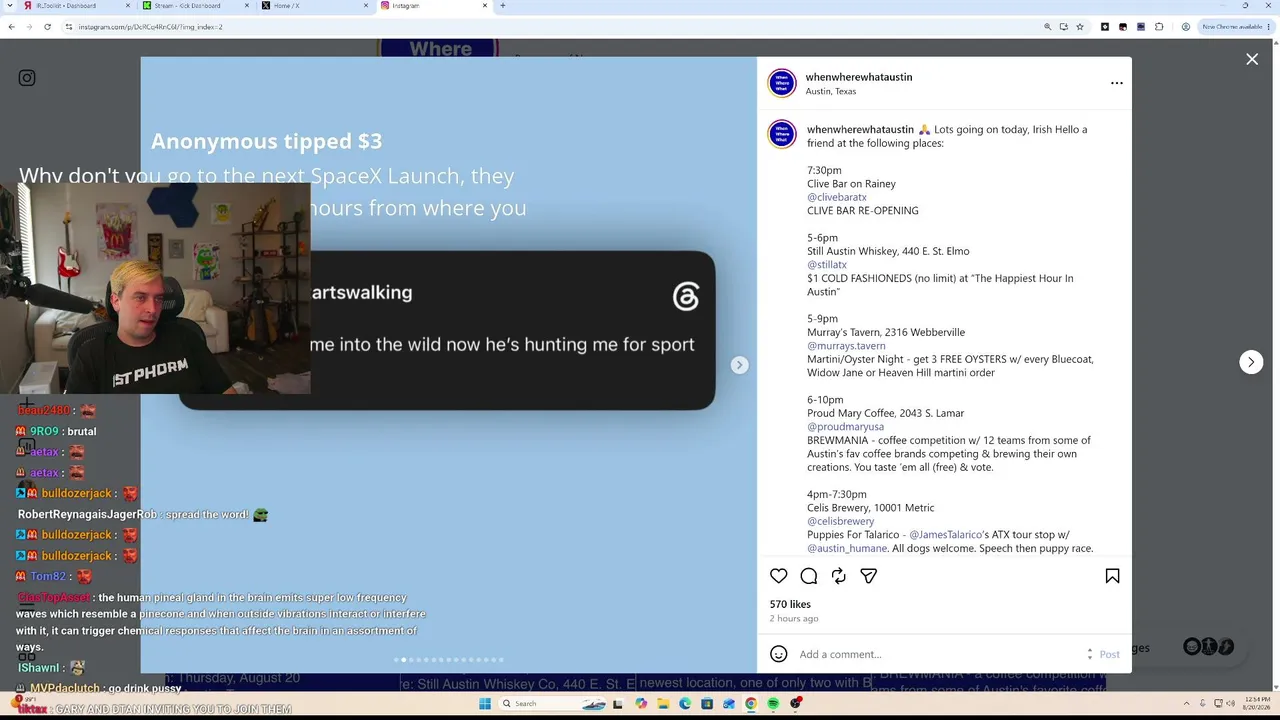Open the Windows Start menu
Viewport: 1280px width, 720px height.
485,704
